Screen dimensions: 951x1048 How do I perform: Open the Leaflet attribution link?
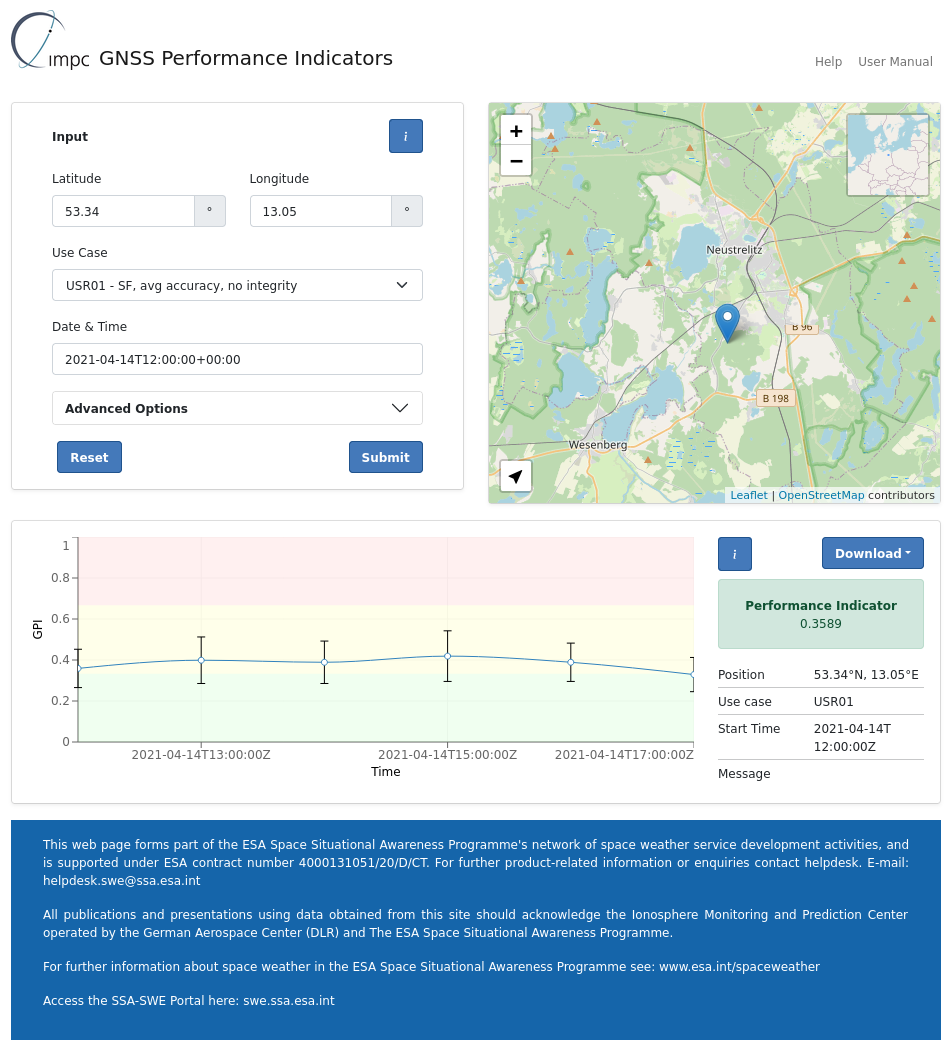[x=749, y=495]
